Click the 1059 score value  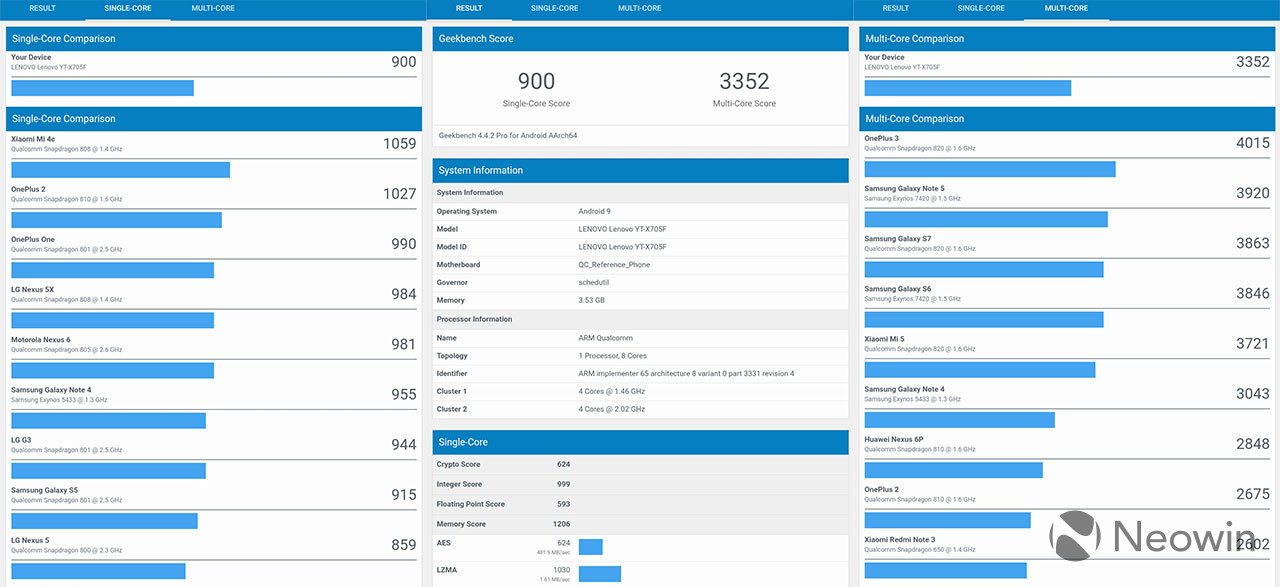pos(399,143)
